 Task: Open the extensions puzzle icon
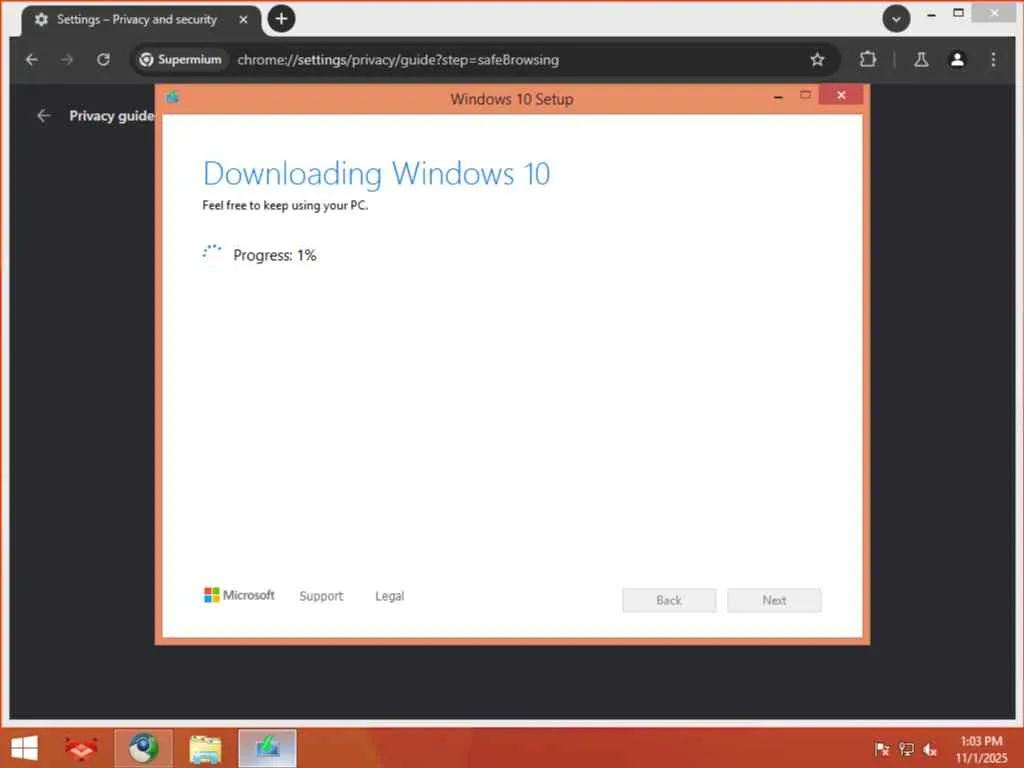(x=867, y=59)
